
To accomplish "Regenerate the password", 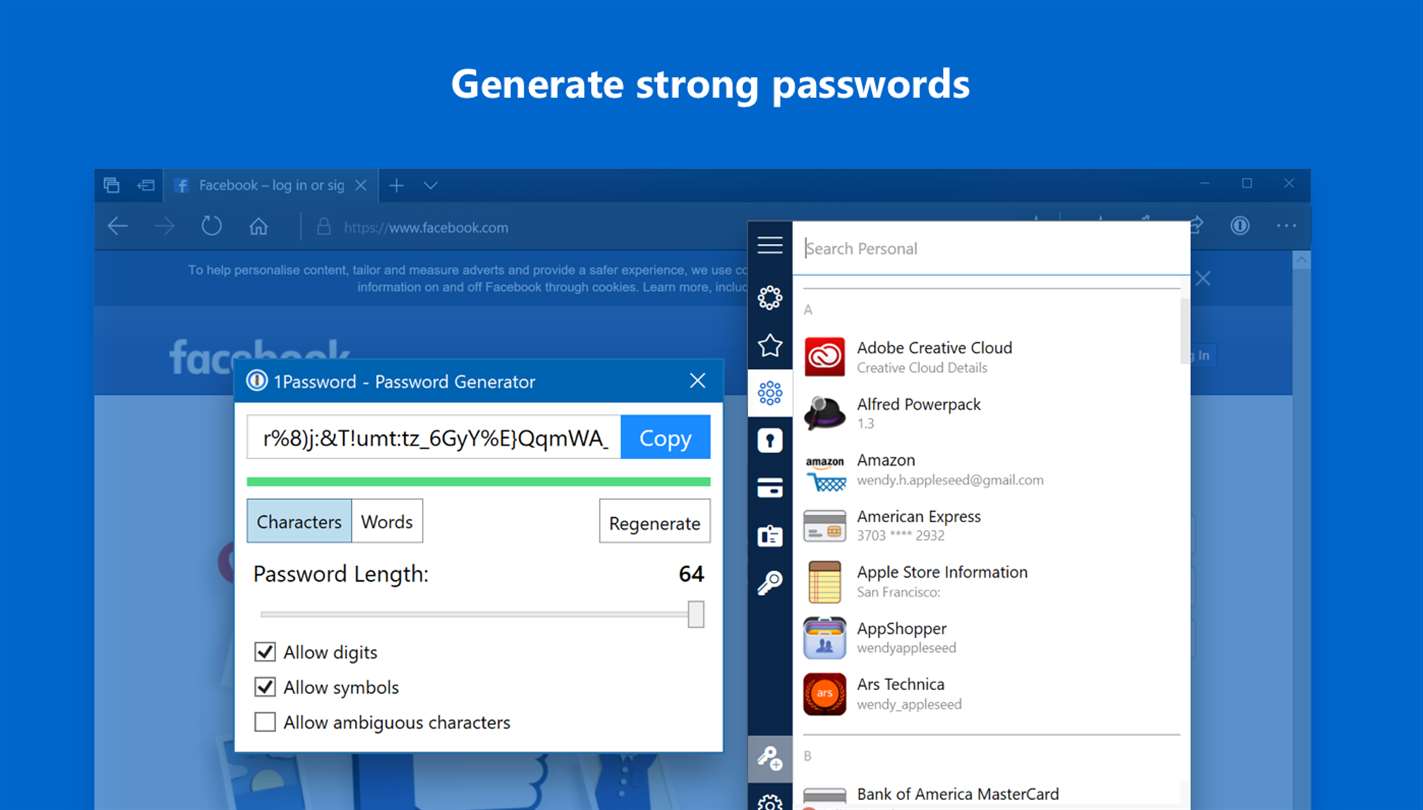I will [x=655, y=522].
